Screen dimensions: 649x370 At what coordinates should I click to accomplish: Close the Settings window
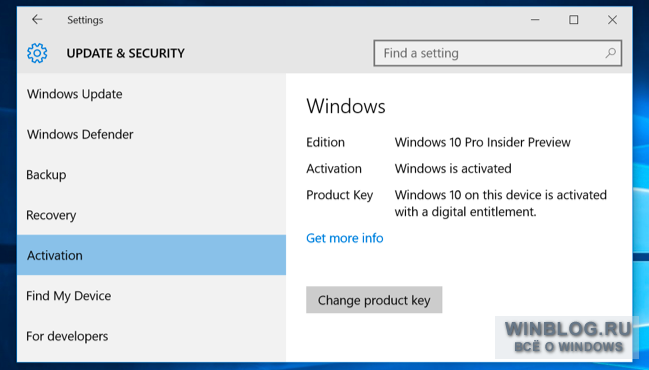[x=612, y=19]
